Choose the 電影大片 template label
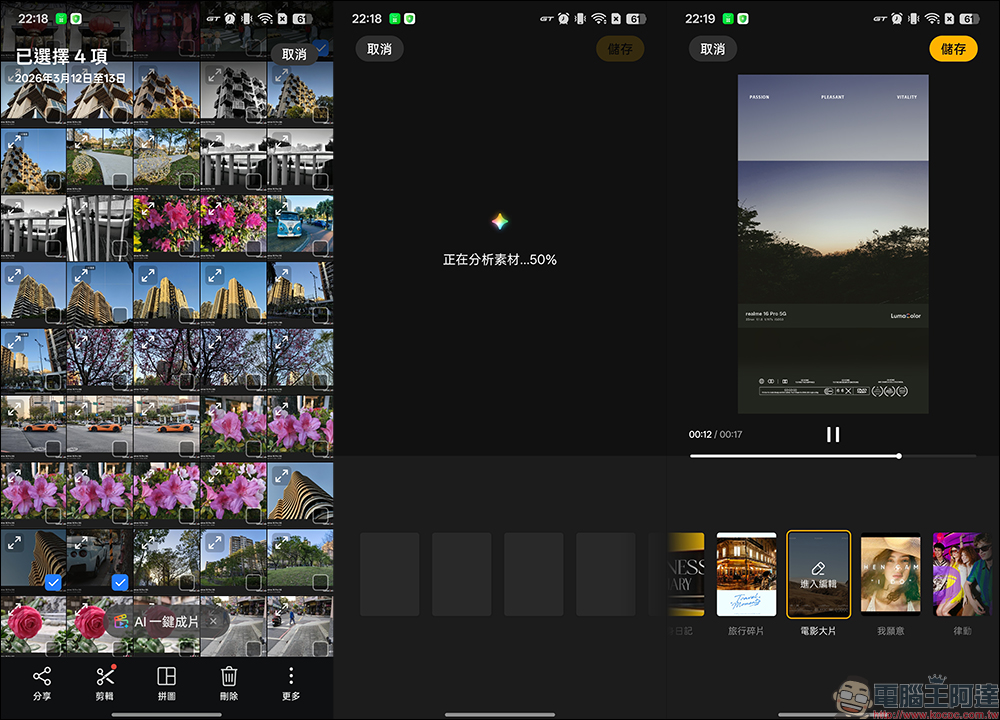Viewport: 1000px width, 720px height. 818,631
